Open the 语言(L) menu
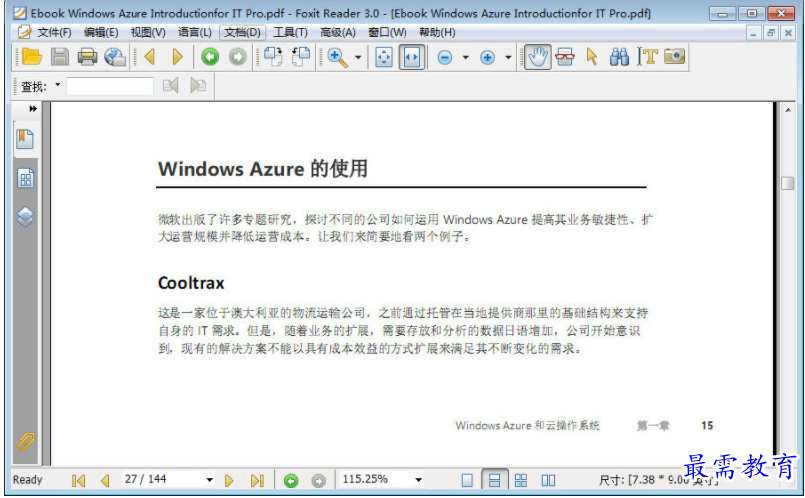The height and width of the screenshot is (498, 805). (195, 32)
